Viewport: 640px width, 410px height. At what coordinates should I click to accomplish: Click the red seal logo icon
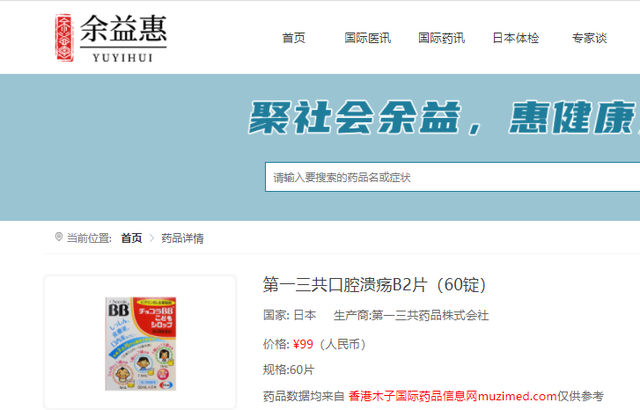click(x=64, y=38)
